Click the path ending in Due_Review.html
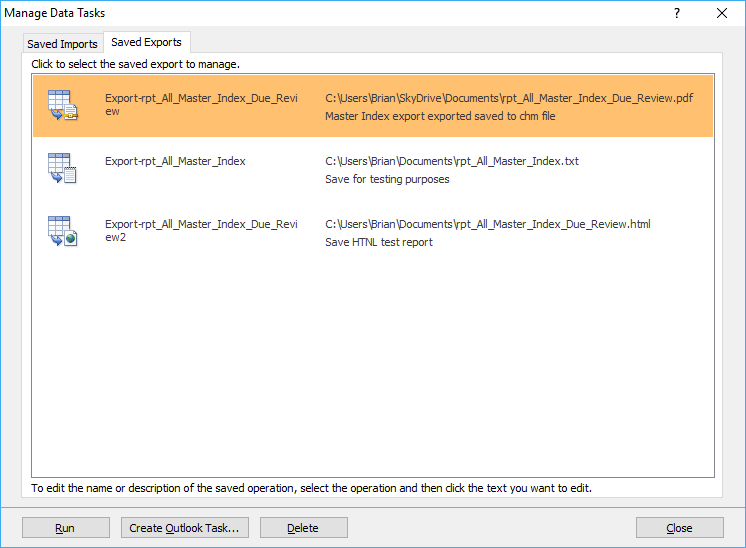 point(488,224)
